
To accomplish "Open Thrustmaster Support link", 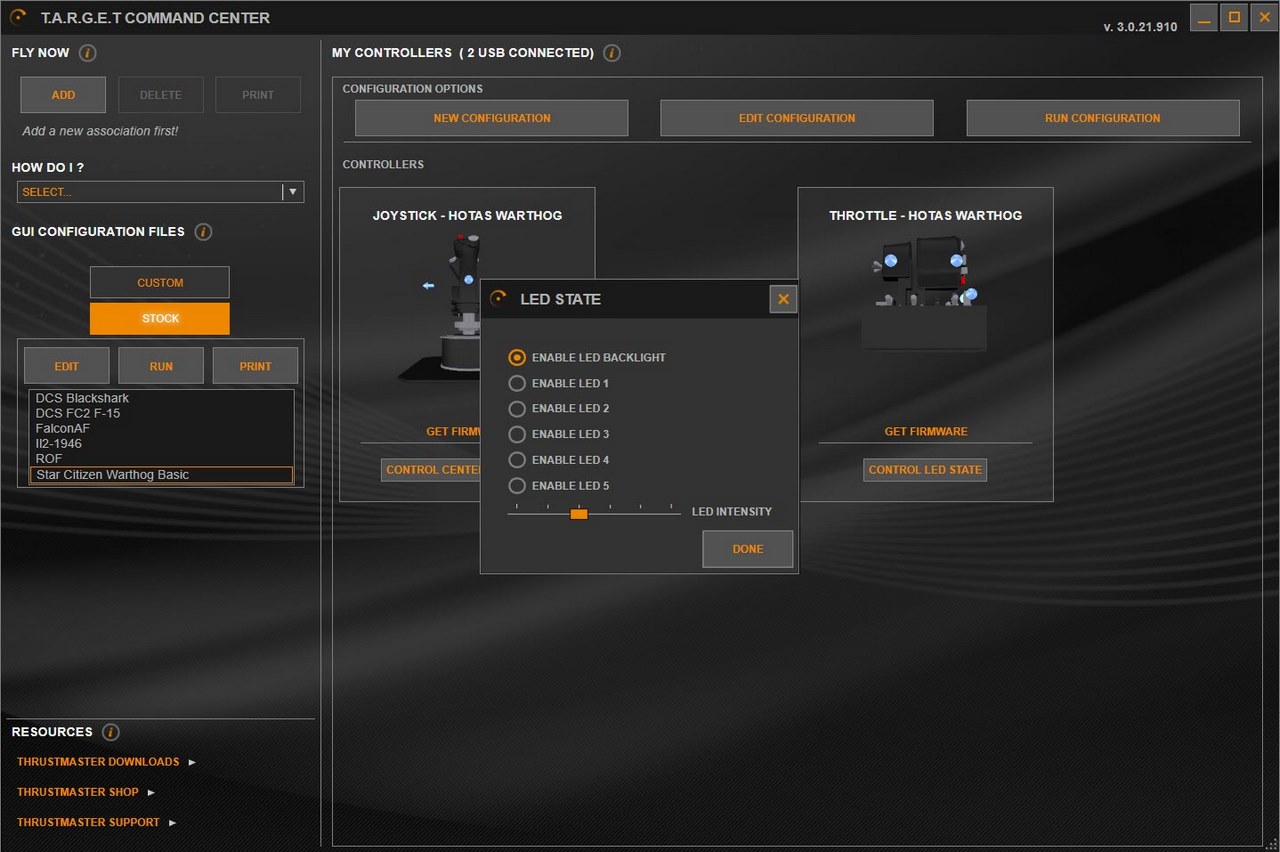I will [88, 822].
